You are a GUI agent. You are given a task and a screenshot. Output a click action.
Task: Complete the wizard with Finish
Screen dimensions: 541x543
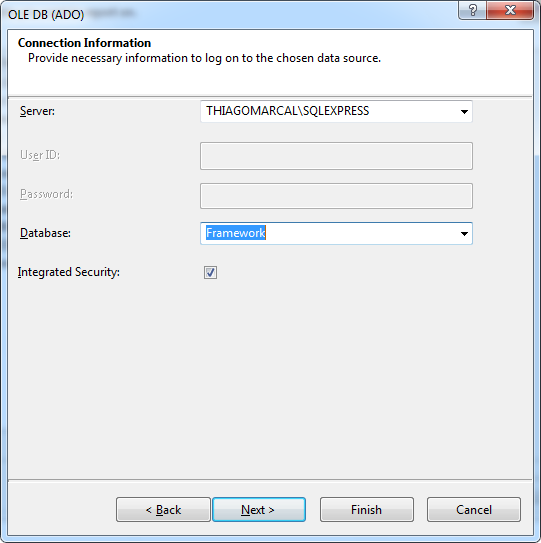point(367,509)
